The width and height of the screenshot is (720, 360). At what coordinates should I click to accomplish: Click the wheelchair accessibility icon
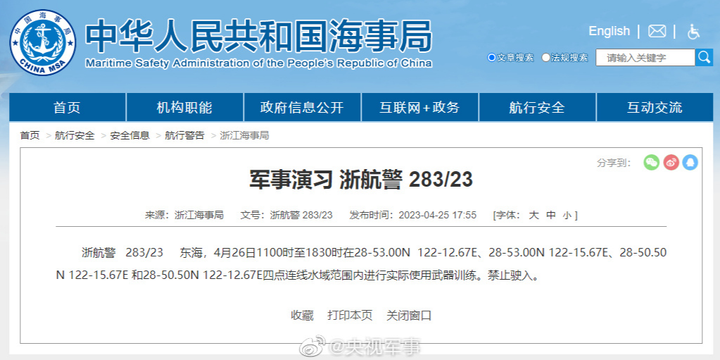693,31
